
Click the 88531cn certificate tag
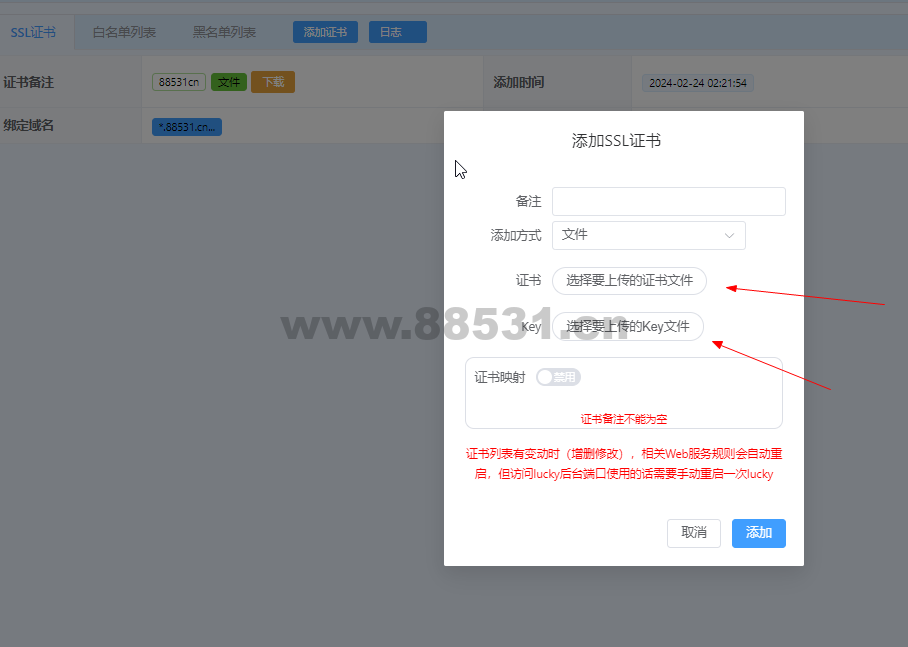(179, 82)
